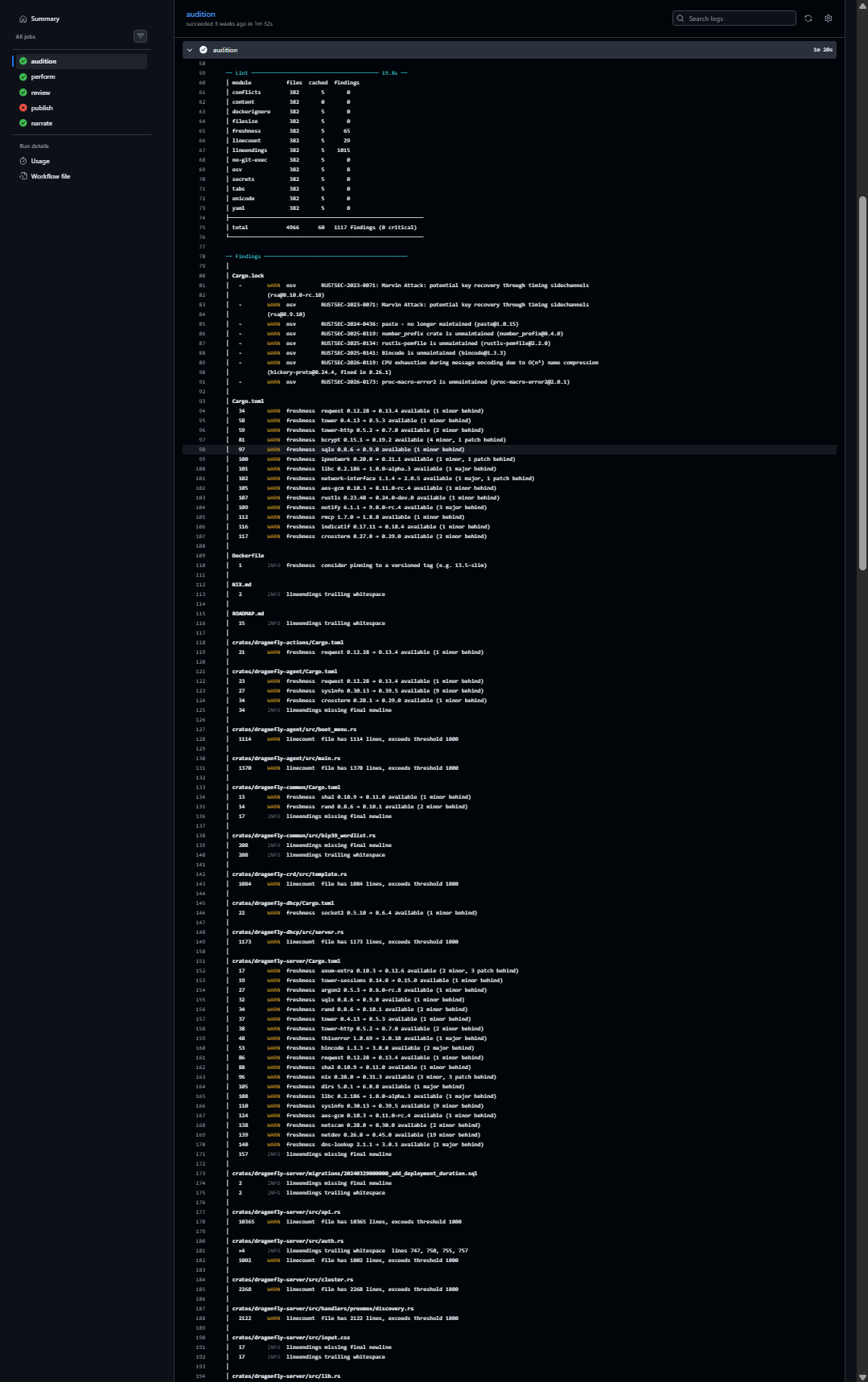Click the audition step header bar

(509, 50)
